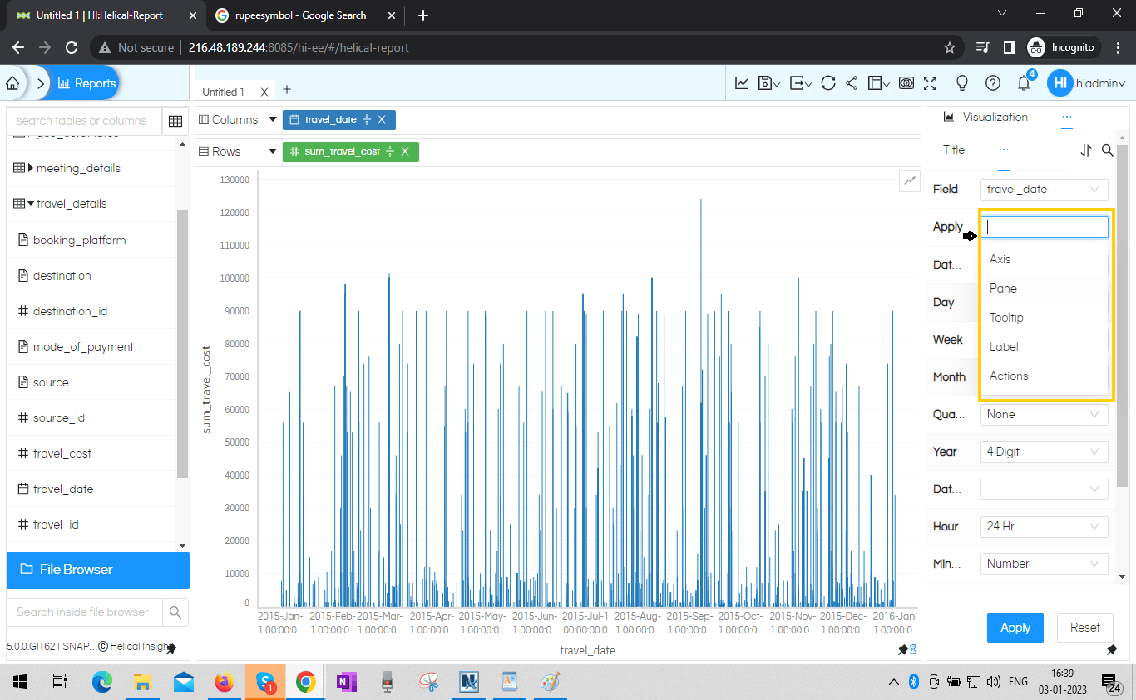Expand the Rows shelf dropdown arrow
Viewport: 1136px width, 700px height.
pyautogui.click(x=272, y=151)
